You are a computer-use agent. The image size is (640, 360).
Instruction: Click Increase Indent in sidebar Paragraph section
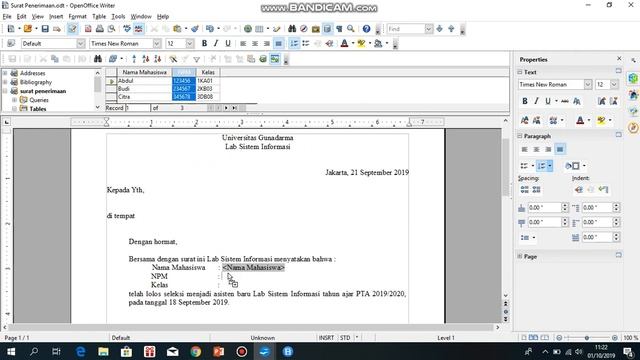click(x=578, y=190)
